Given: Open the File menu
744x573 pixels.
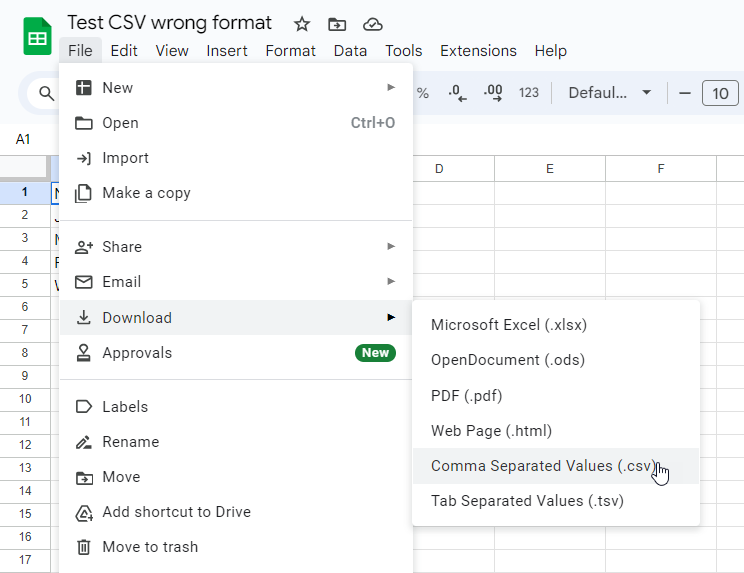Looking at the screenshot, I should 80,51.
